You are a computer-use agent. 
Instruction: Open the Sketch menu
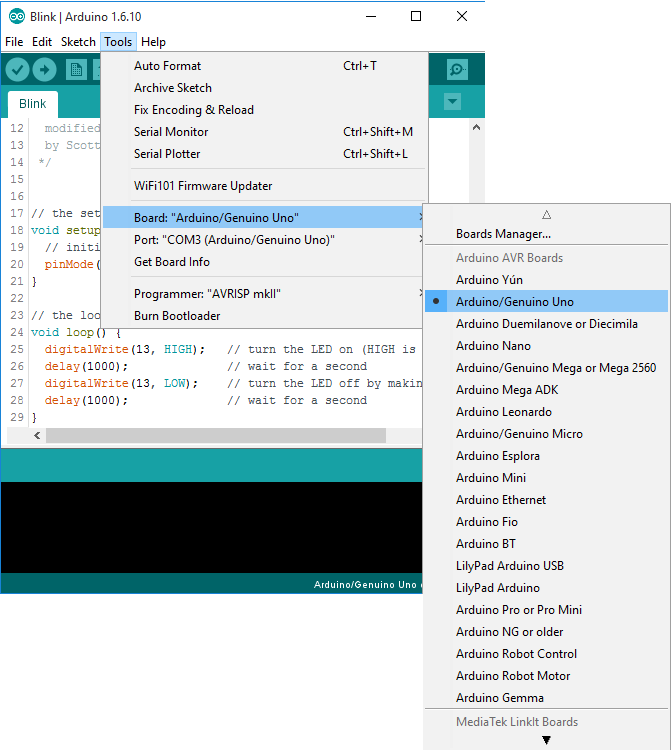coord(78,42)
